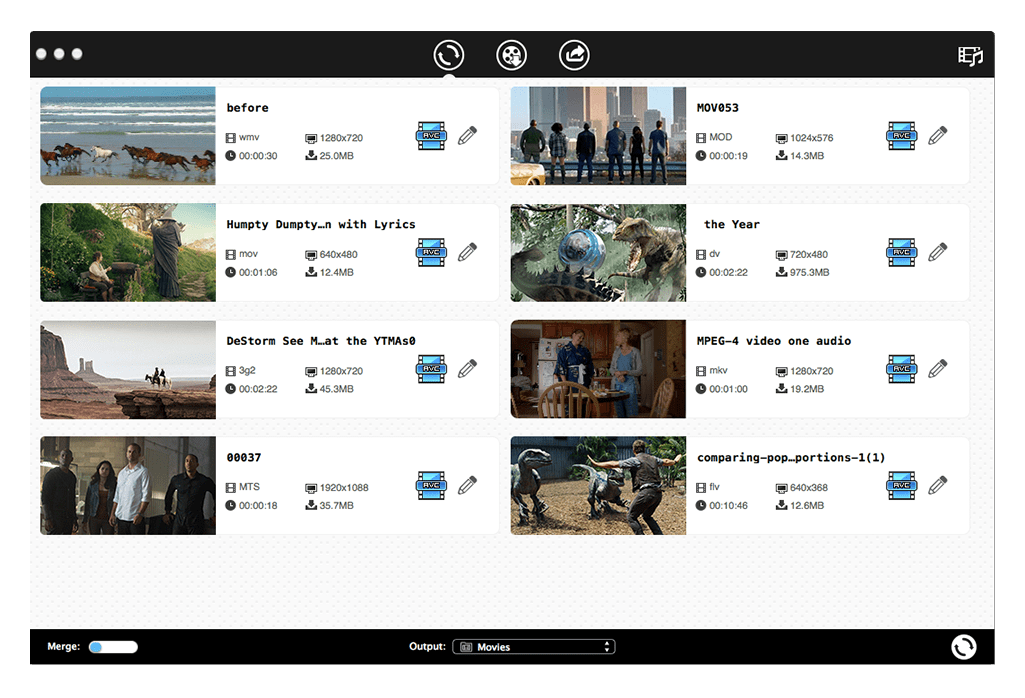Edit the MPEG-4 video one audio
This screenshot has width=1025, height=698.
coord(937,369)
